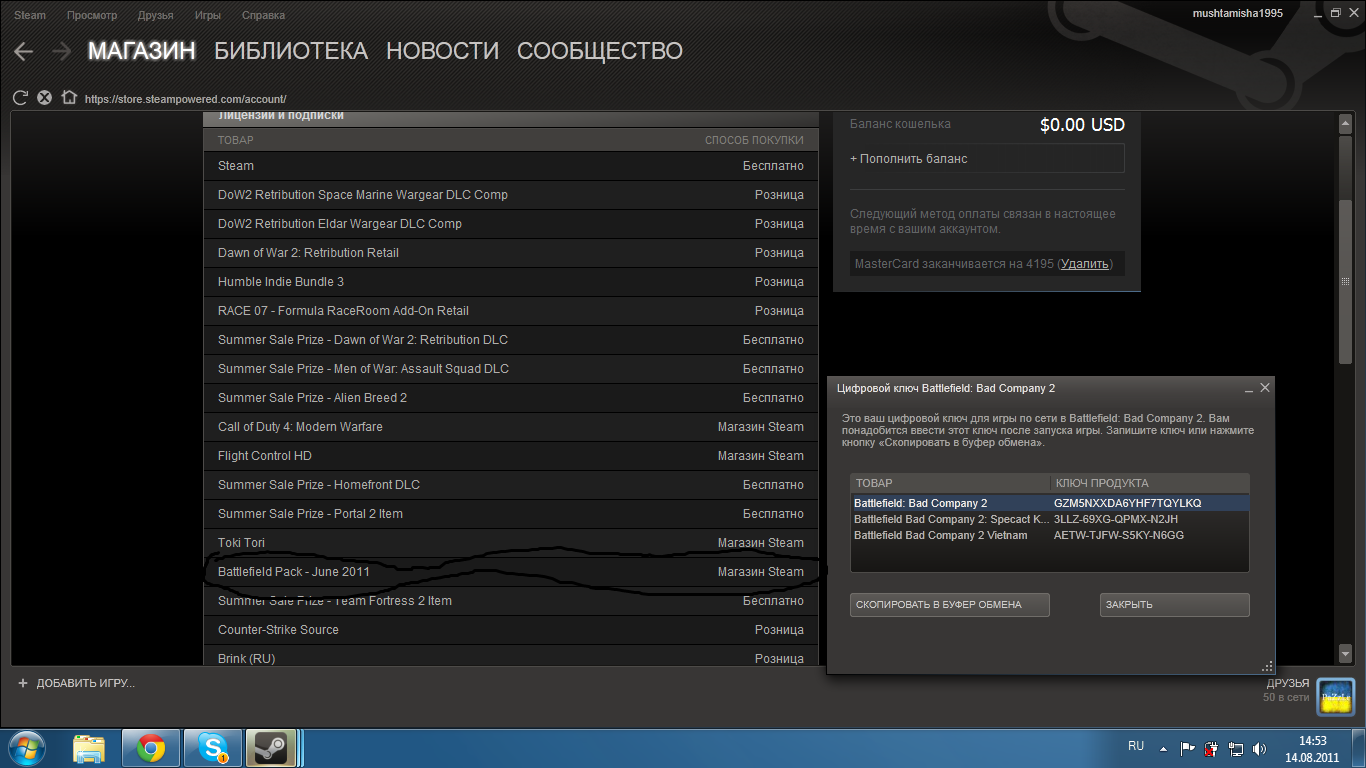Open the volume control tray icon
The width and height of the screenshot is (1366, 768).
[x=1259, y=748]
